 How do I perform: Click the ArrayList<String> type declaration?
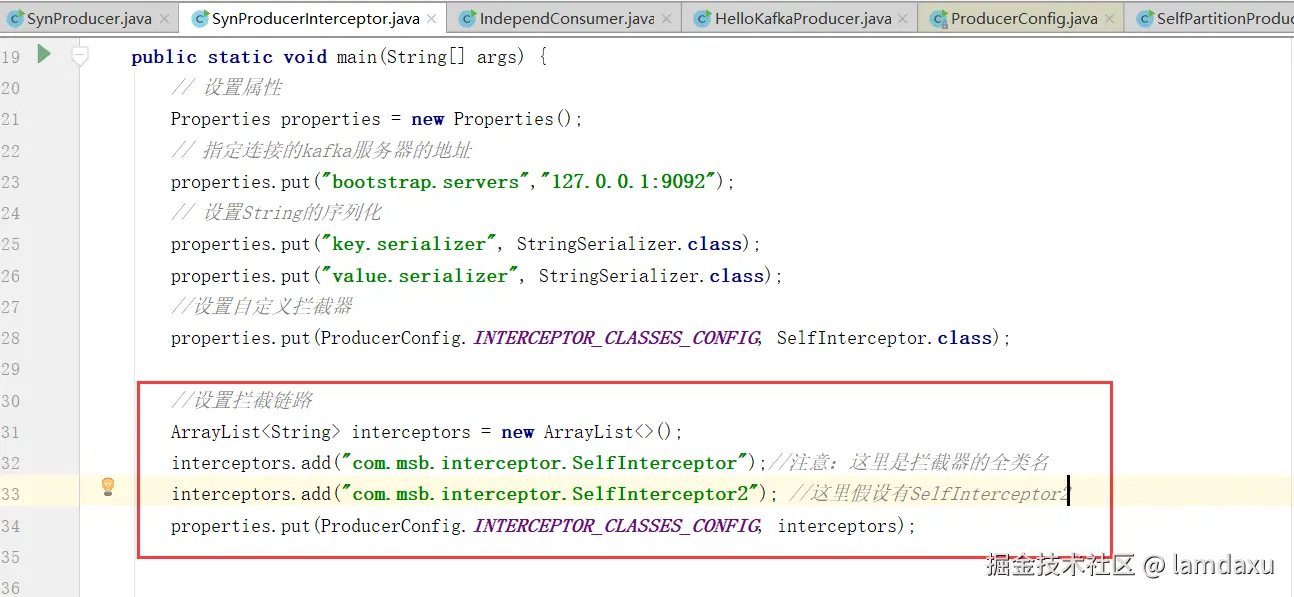(x=256, y=432)
